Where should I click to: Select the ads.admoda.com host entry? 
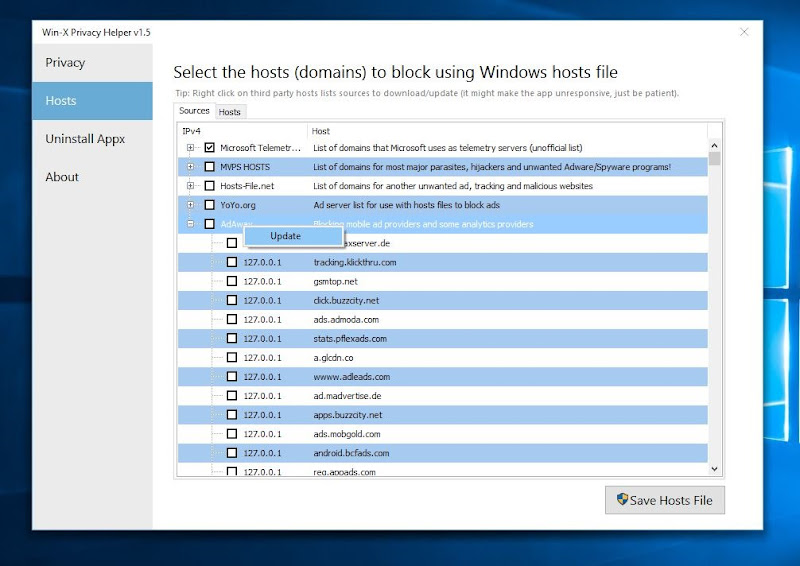click(346, 319)
